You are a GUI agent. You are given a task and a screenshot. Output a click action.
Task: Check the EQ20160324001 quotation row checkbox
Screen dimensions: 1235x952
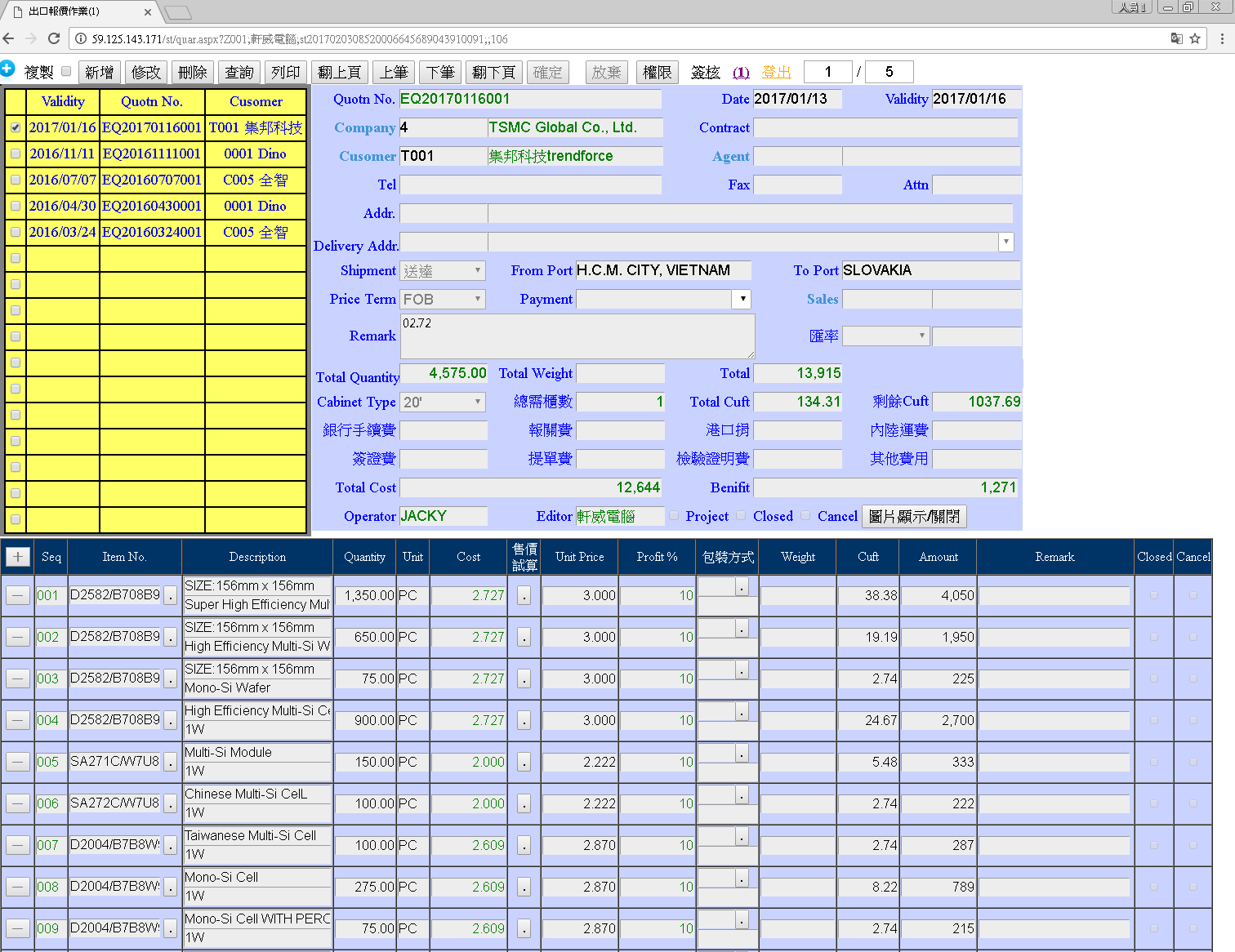16,232
